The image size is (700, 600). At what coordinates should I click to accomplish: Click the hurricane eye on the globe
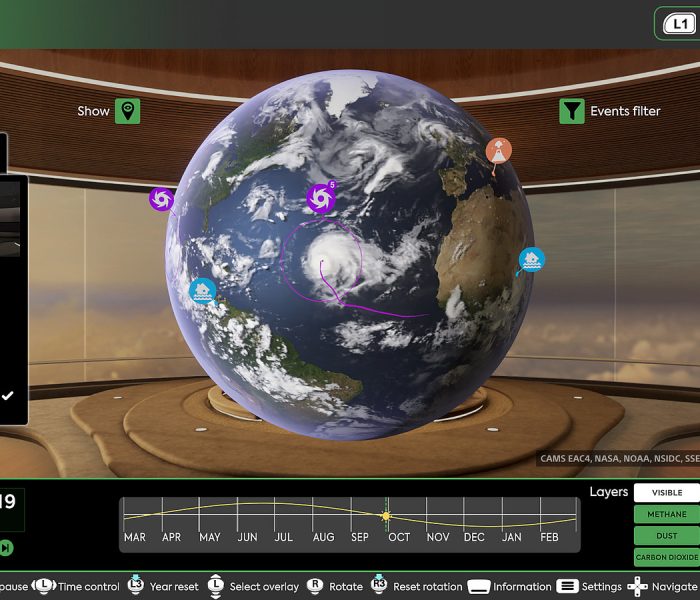coord(322,261)
